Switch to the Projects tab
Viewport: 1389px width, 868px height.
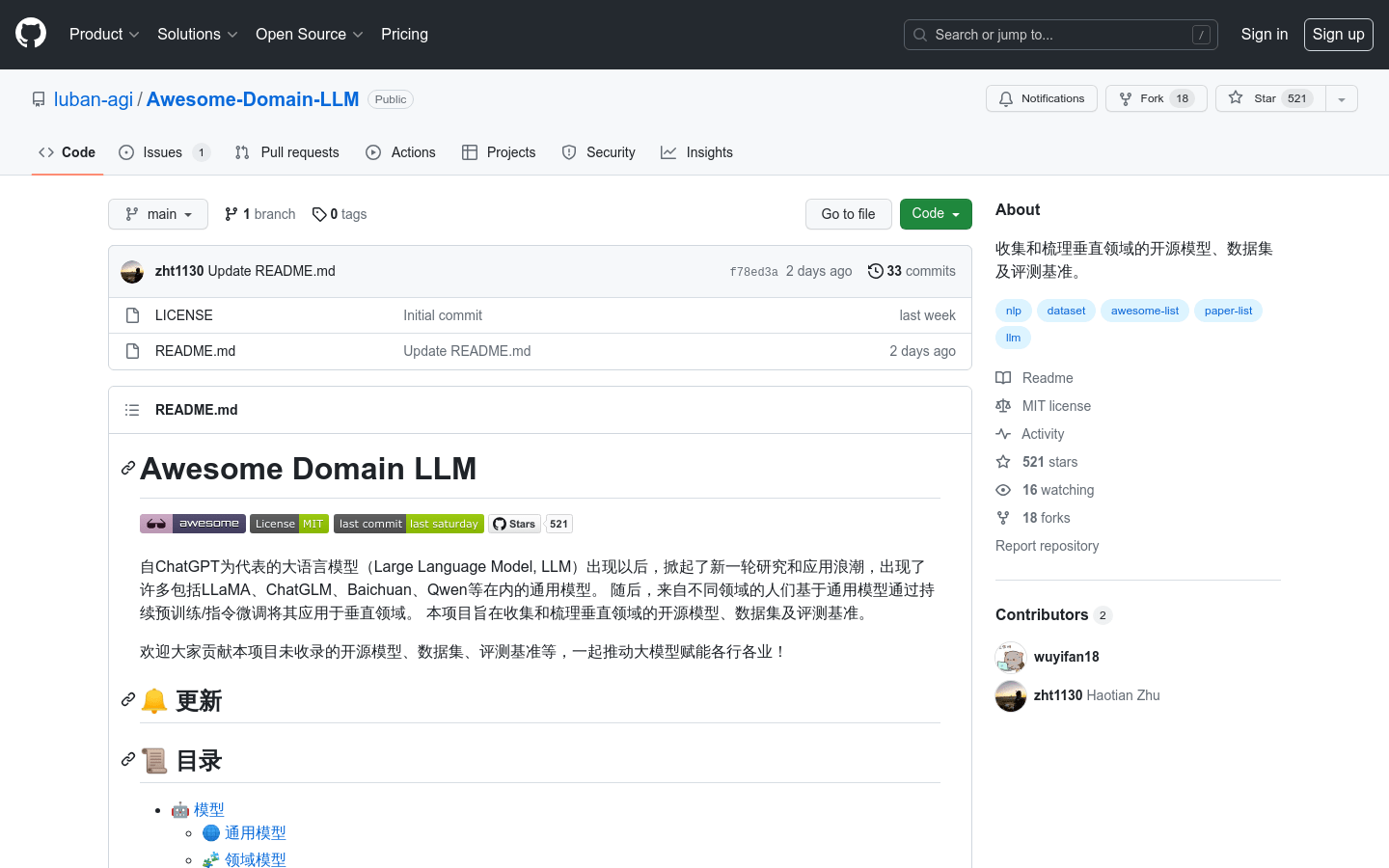point(499,152)
